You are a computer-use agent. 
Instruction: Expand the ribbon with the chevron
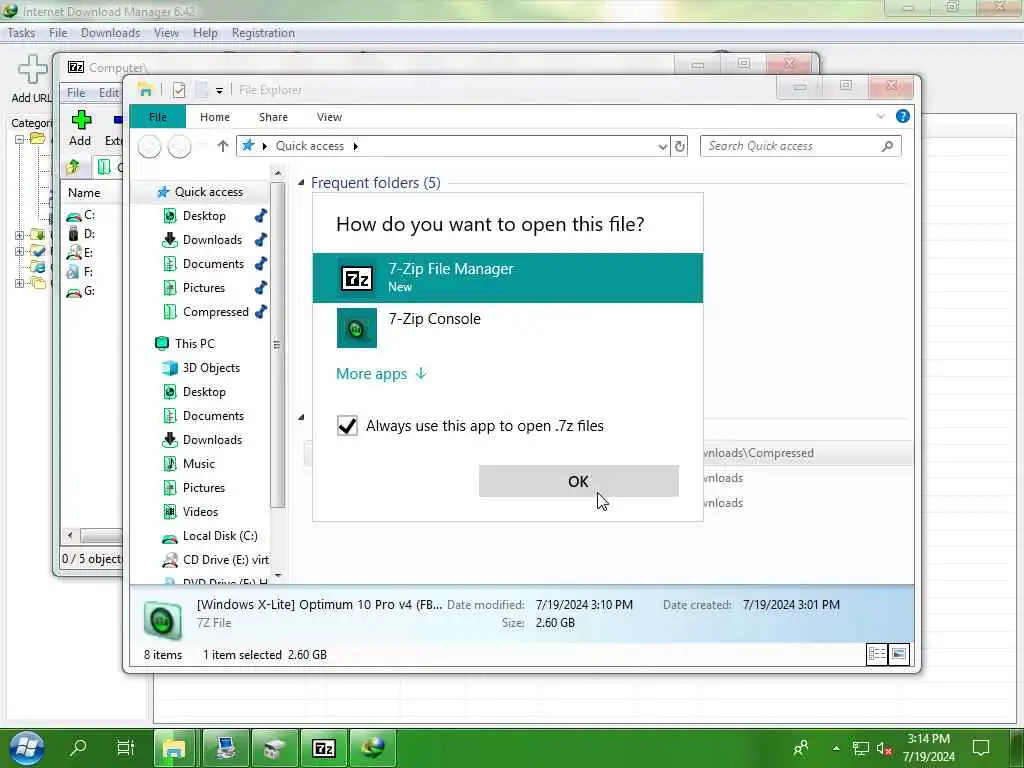coord(880,116)
